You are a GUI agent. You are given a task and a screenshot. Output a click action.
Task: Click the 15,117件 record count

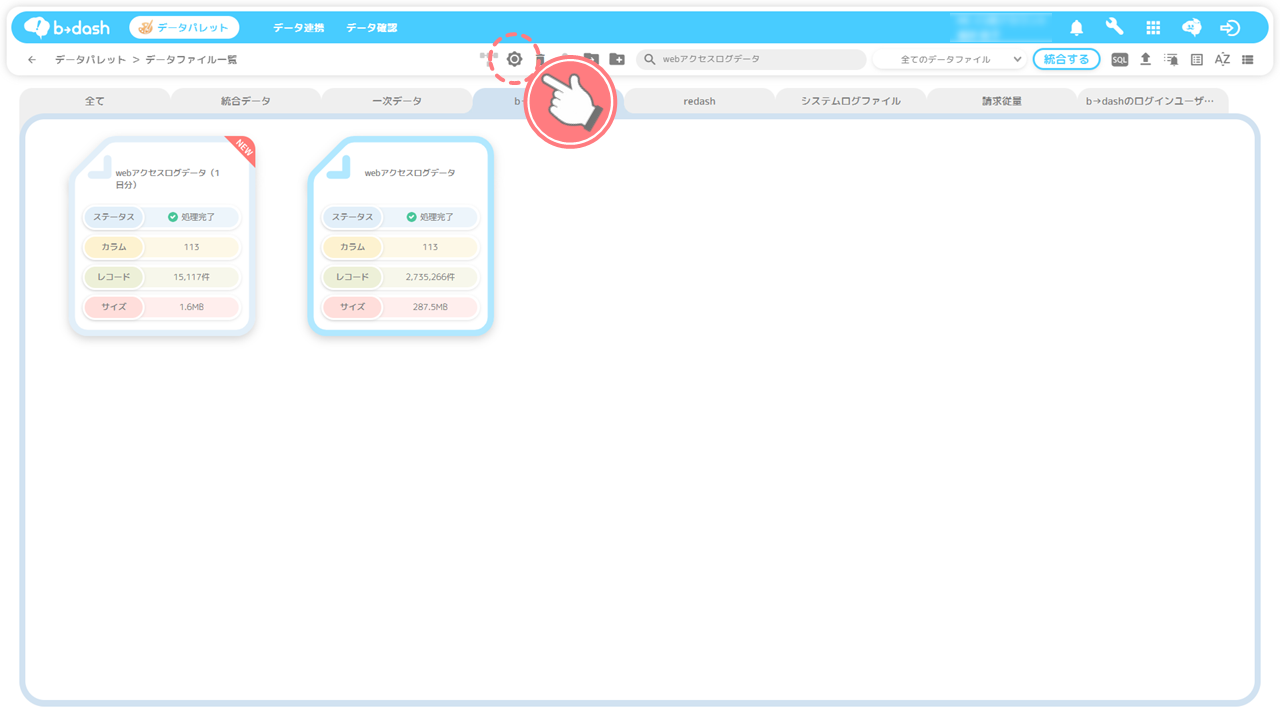tap(191, 277)
